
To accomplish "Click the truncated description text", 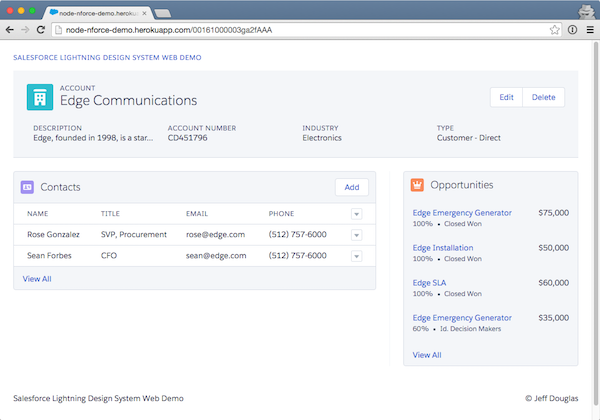I will coord(93,138).
